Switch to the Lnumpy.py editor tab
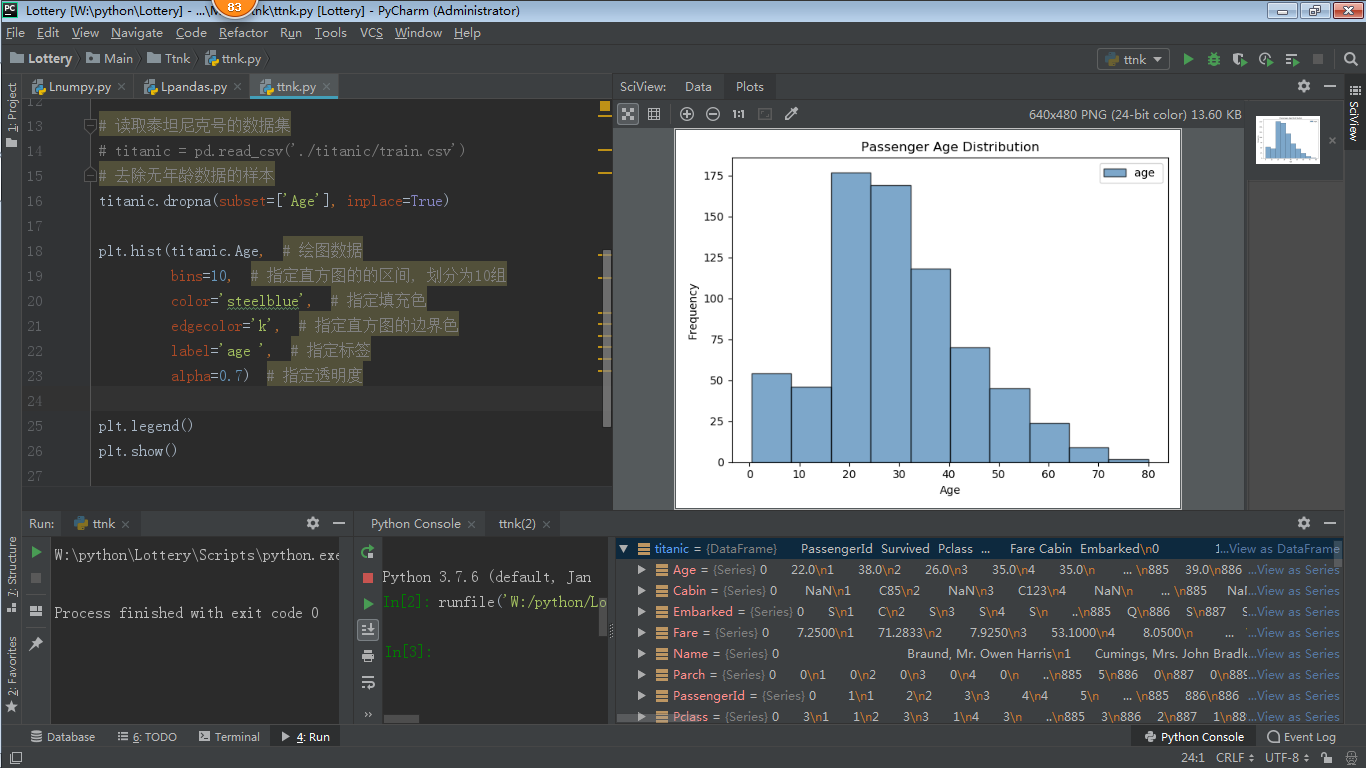 80,87
